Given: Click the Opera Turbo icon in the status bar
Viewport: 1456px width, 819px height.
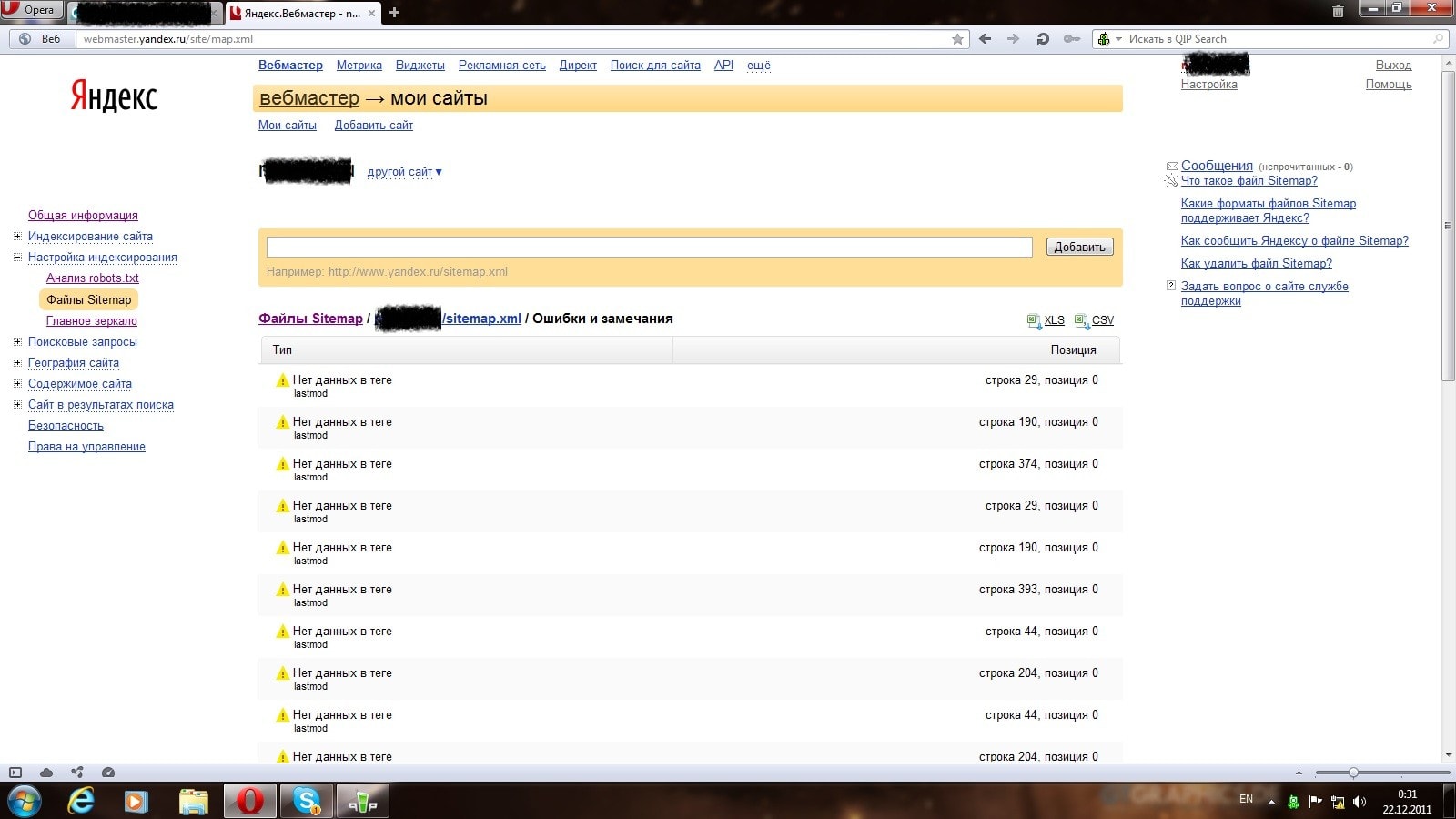Looking at the screenshot, I should 108,773.
